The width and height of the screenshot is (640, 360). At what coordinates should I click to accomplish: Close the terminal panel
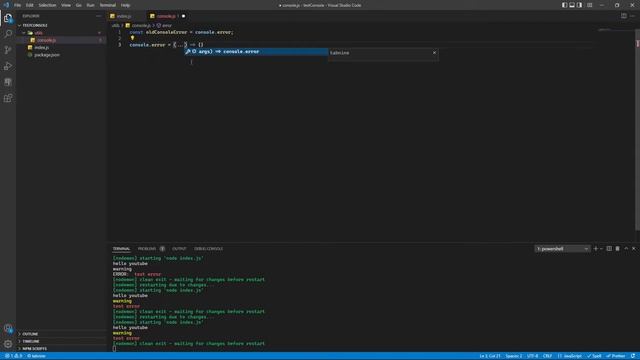tap(634, 249)
